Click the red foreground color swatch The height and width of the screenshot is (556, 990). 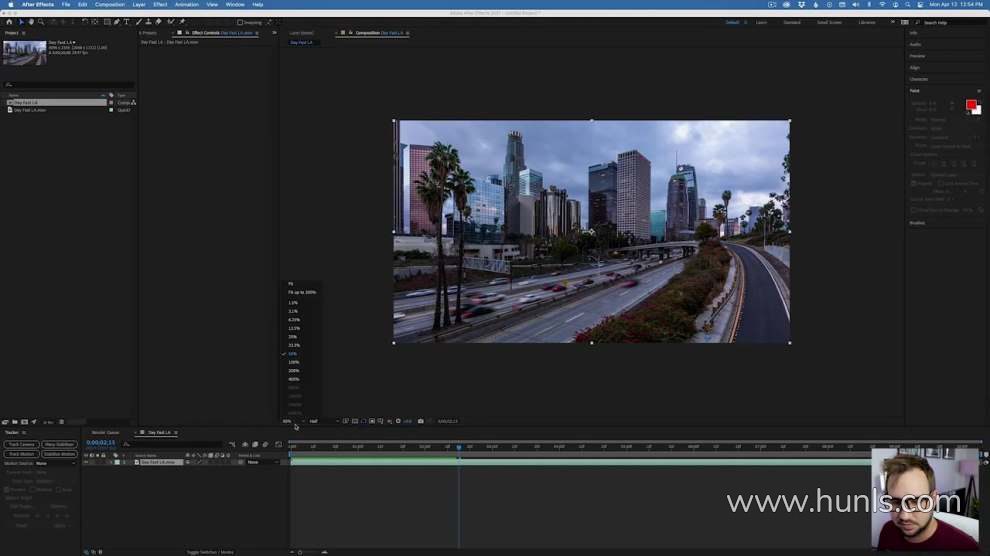pos(970,105)
